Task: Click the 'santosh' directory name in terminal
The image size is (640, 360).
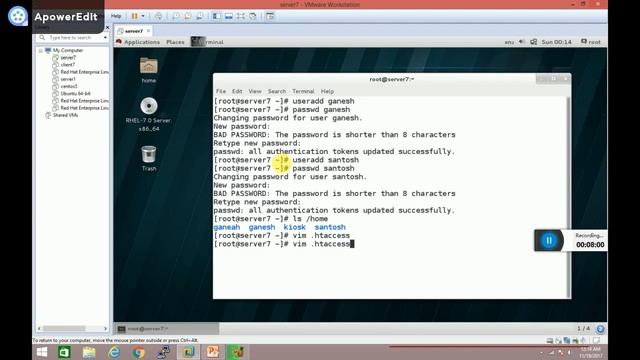Action: tap(330, 227)
